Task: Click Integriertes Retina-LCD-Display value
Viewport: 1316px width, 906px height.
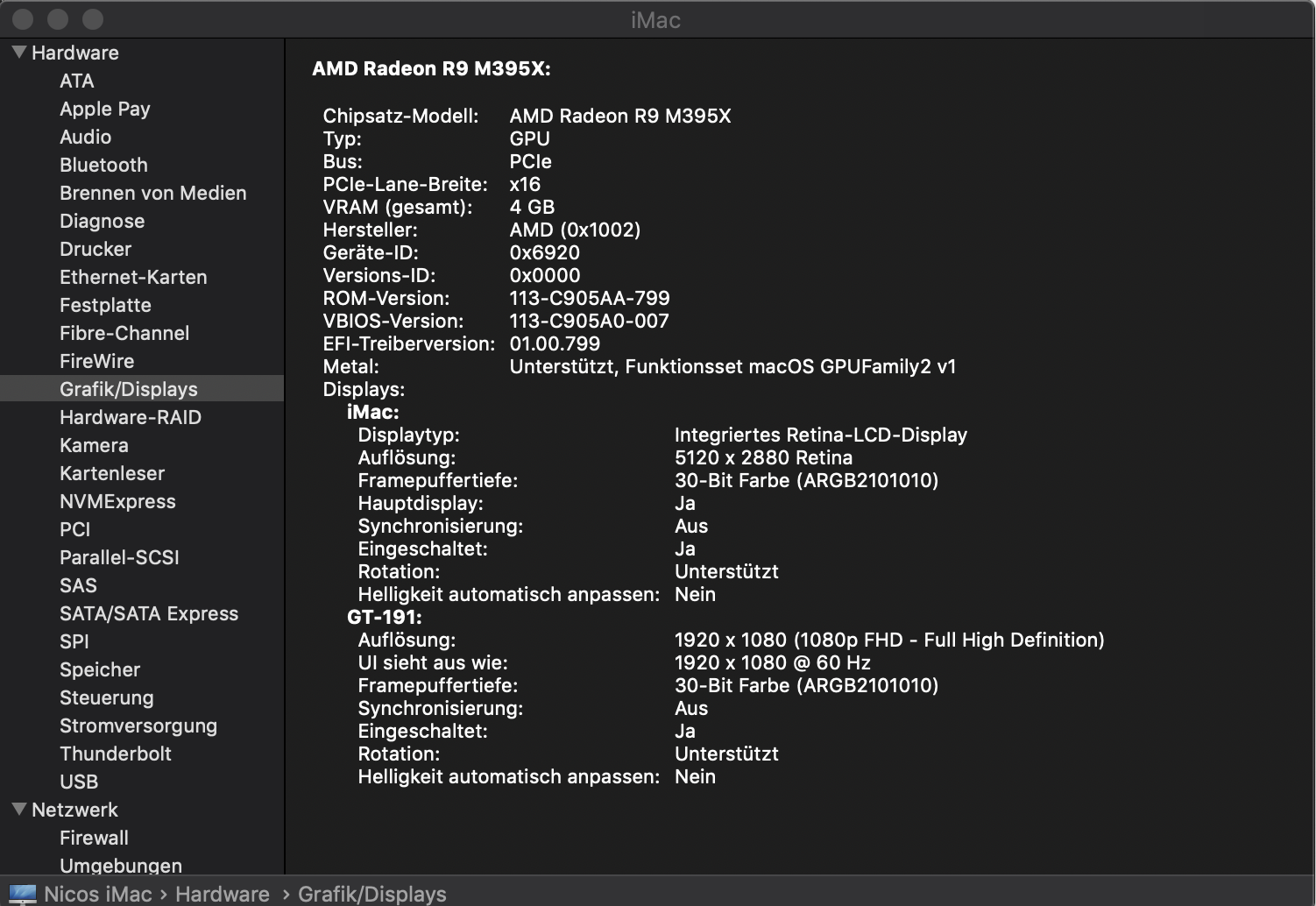Action: click(x=821, y=435)
